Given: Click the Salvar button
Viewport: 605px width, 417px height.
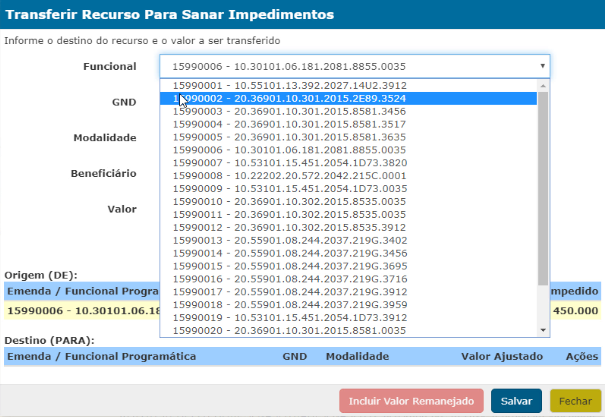Looking at the screenshot, I should tap(515, 401).
